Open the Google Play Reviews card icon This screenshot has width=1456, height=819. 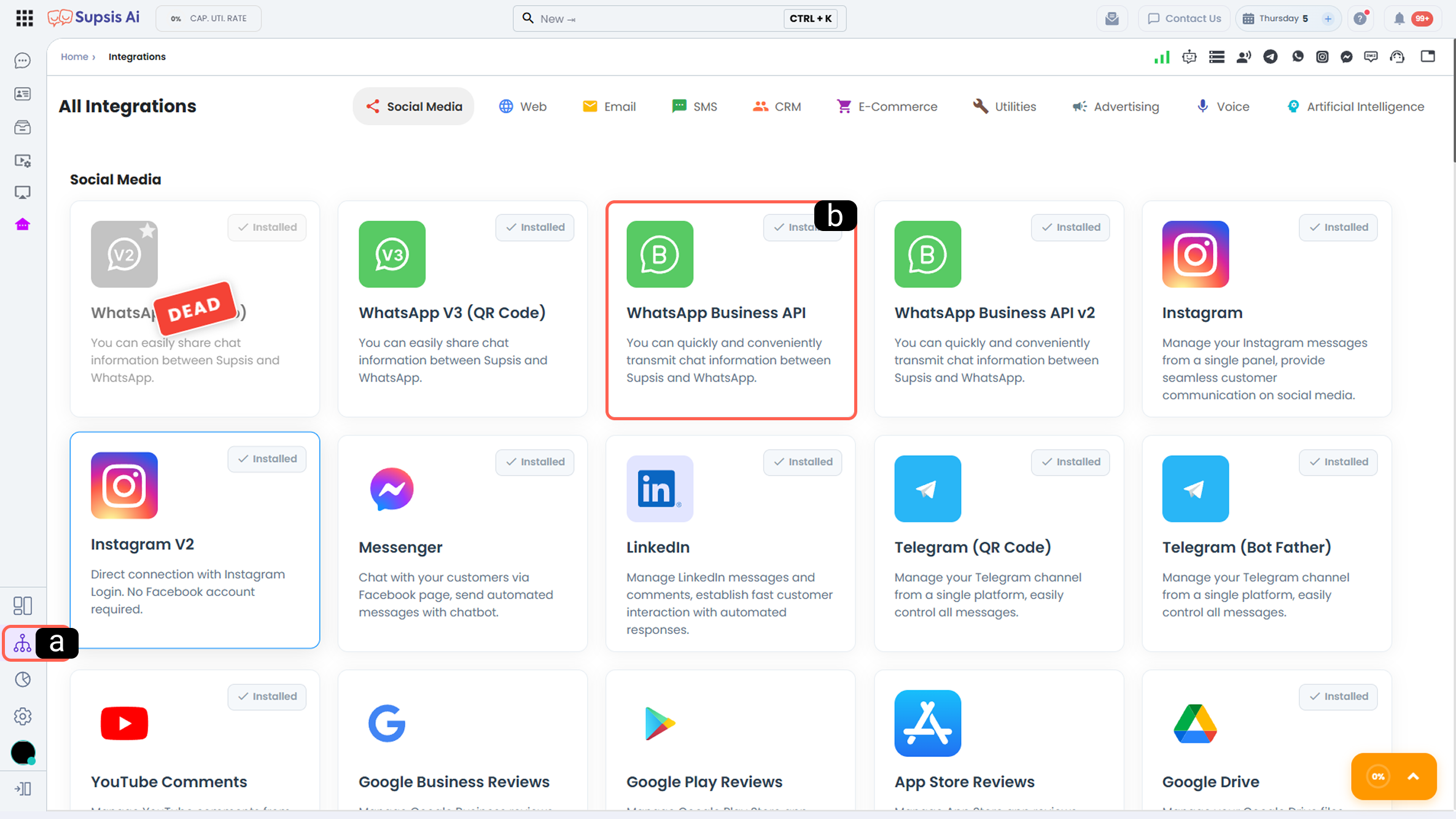[x=660, y=723]
